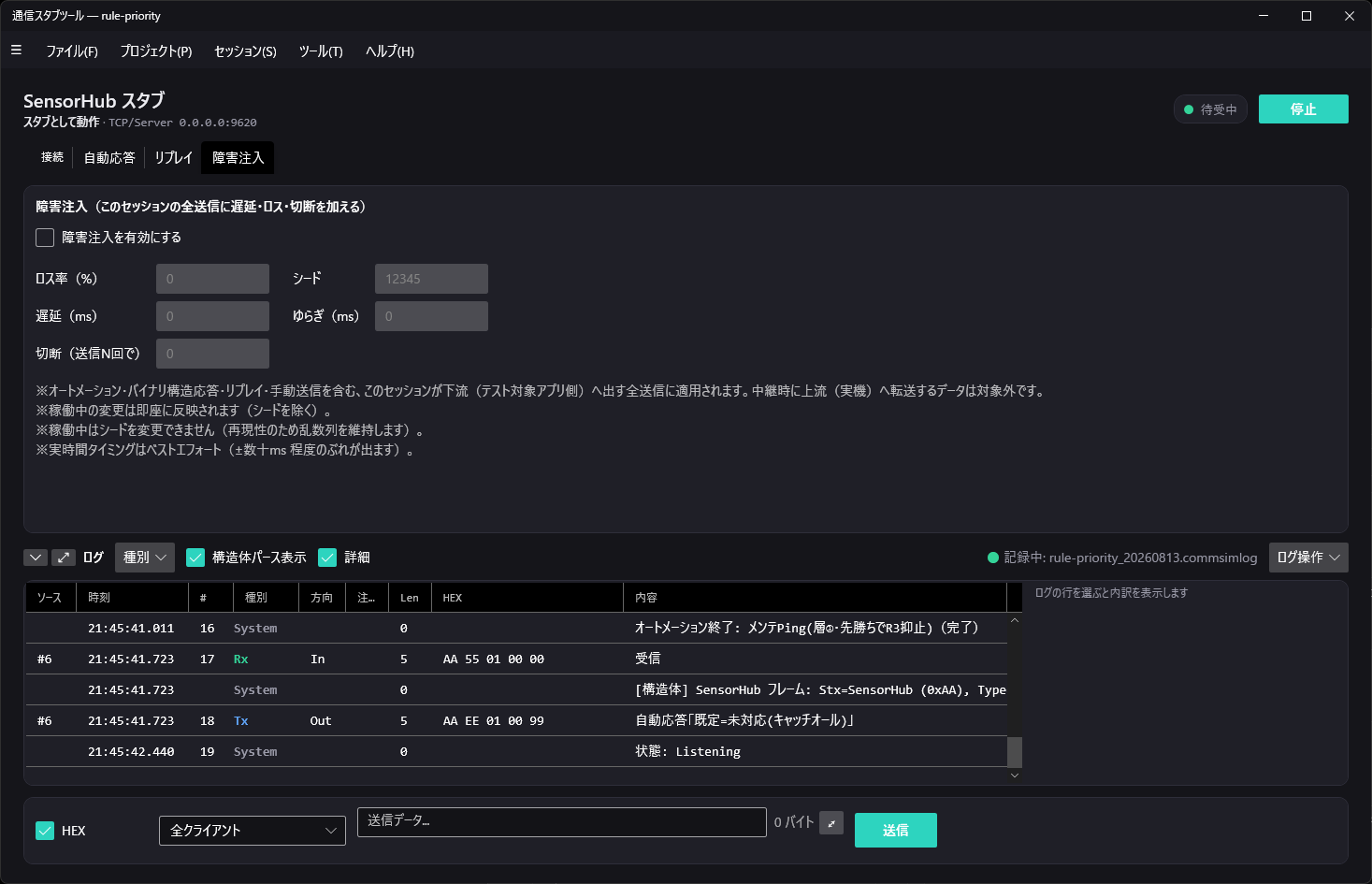Open the ツール(T) menu

(321, 51)
